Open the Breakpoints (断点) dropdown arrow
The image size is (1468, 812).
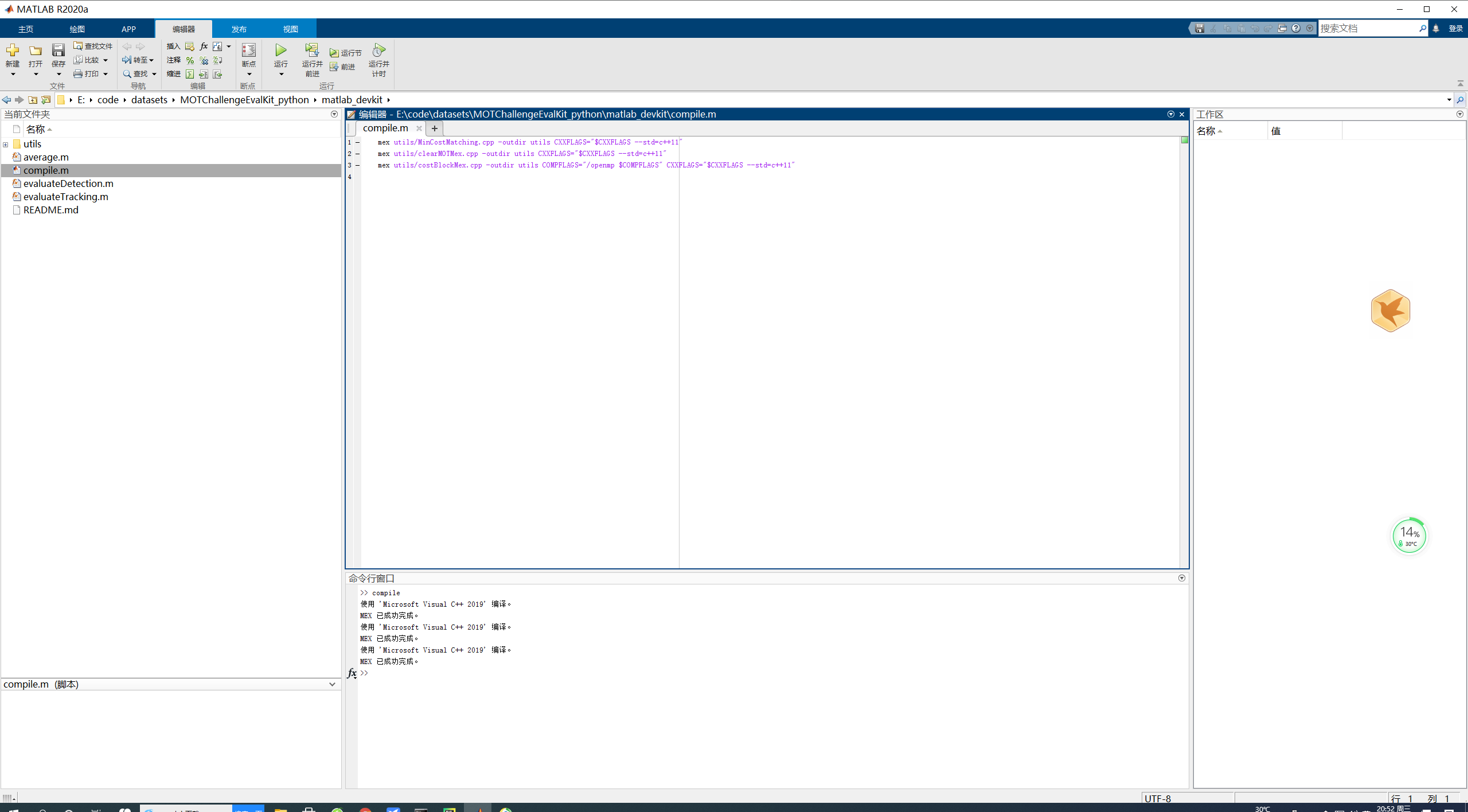tap(249, 74)
